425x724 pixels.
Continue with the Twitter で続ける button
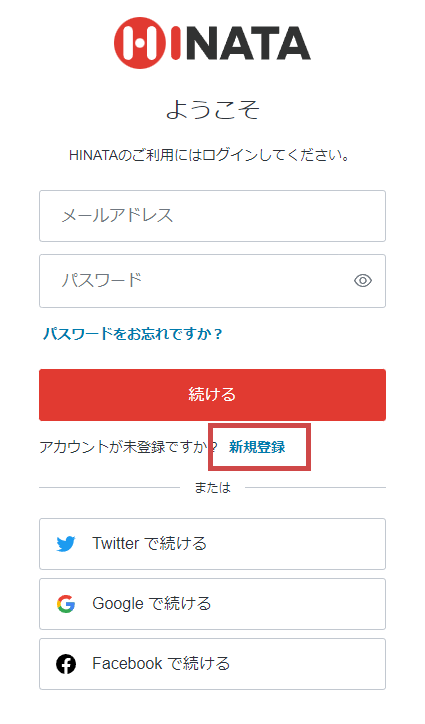[x=212, y=544]
